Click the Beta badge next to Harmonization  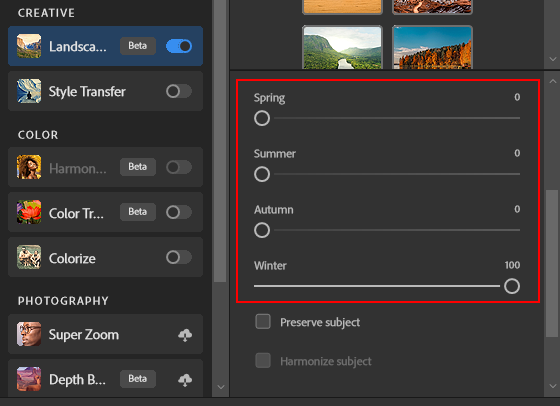pos(138,167)
